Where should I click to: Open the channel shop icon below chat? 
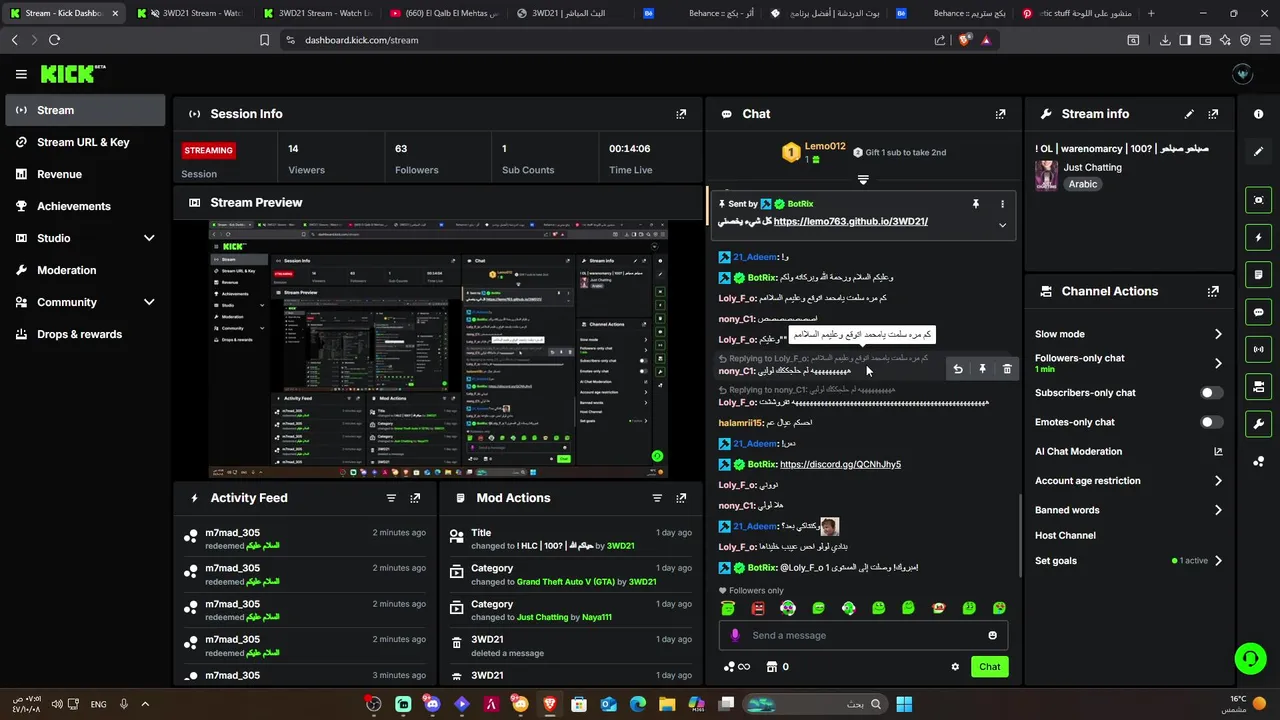point(771,667)
